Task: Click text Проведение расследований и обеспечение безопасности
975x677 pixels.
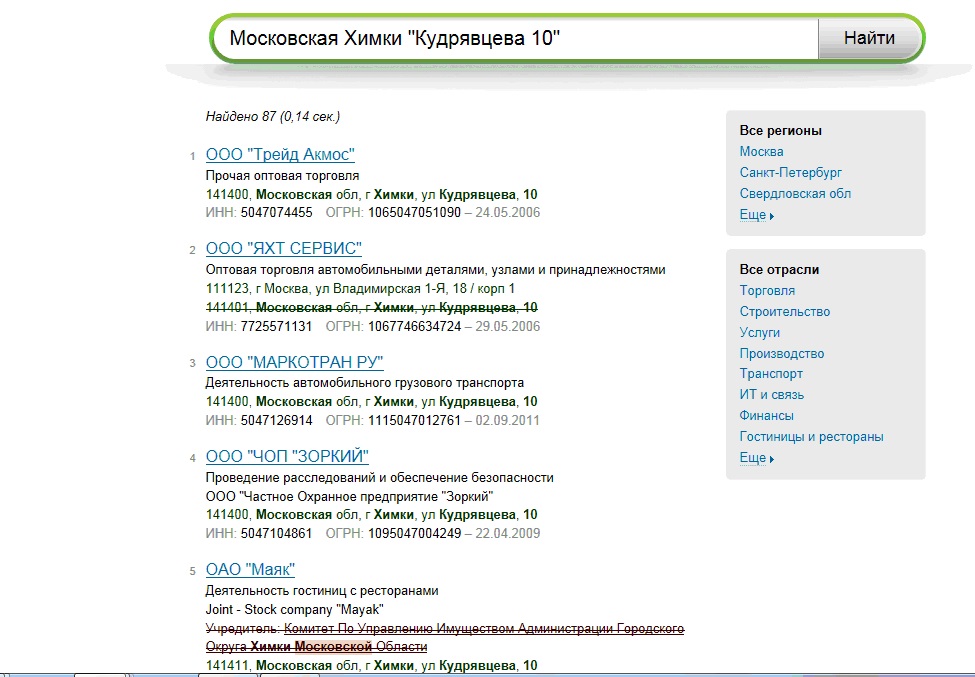Action: pyautogui.click(x=379, y=477)
